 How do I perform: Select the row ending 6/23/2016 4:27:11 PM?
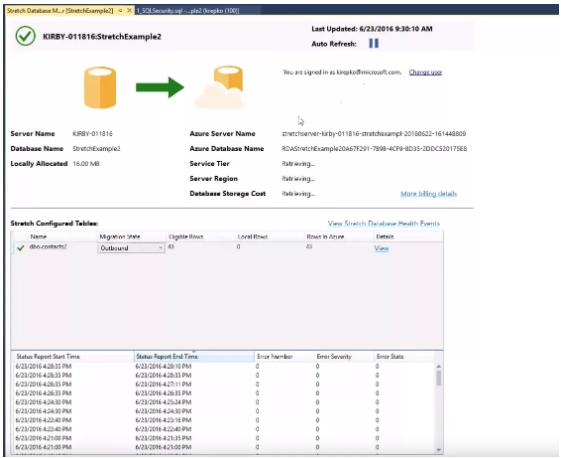[224, 384]
